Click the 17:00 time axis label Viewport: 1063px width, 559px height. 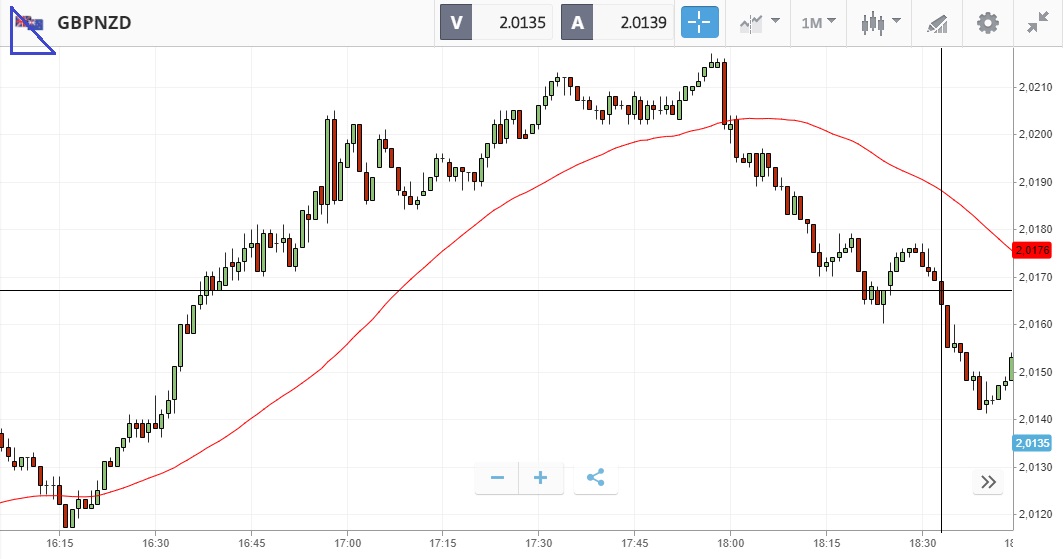347,543
